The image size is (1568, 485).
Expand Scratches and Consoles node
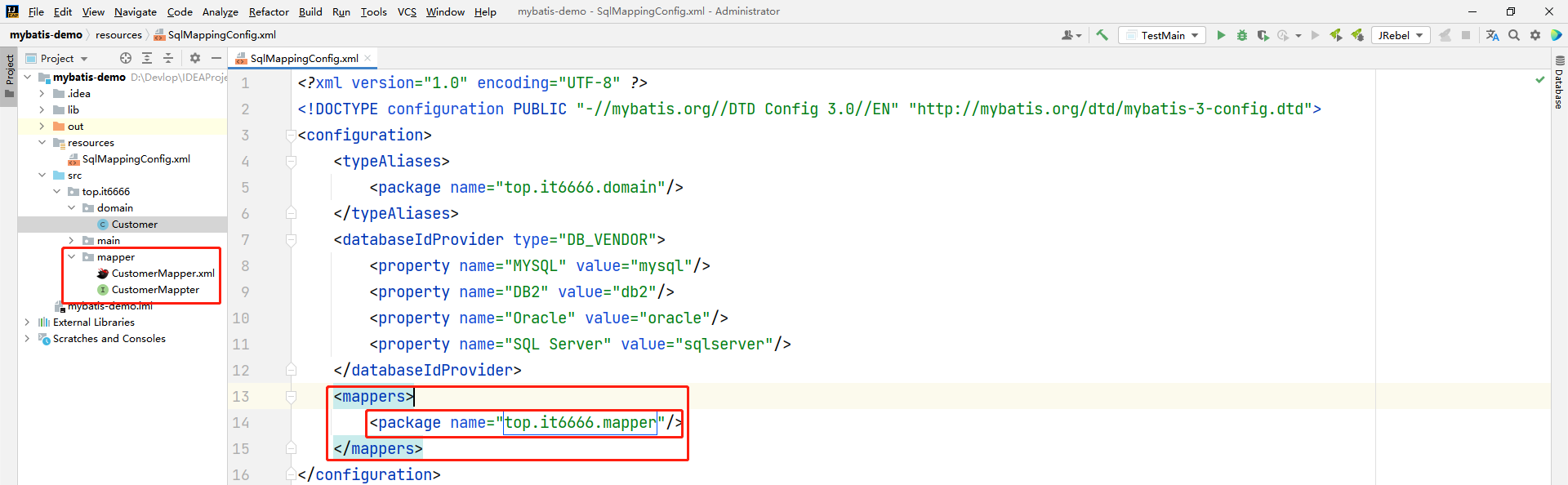click(x=27, y=339)
